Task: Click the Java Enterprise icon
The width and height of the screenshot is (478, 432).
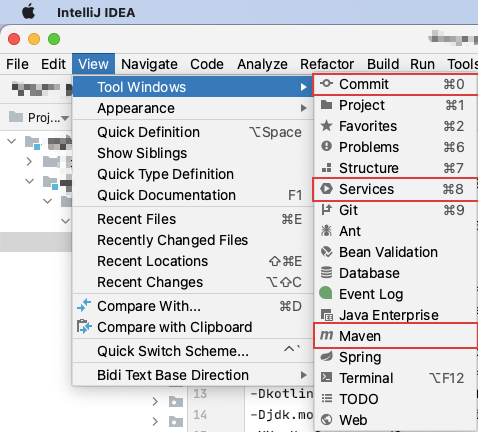Action: point(327,315)
